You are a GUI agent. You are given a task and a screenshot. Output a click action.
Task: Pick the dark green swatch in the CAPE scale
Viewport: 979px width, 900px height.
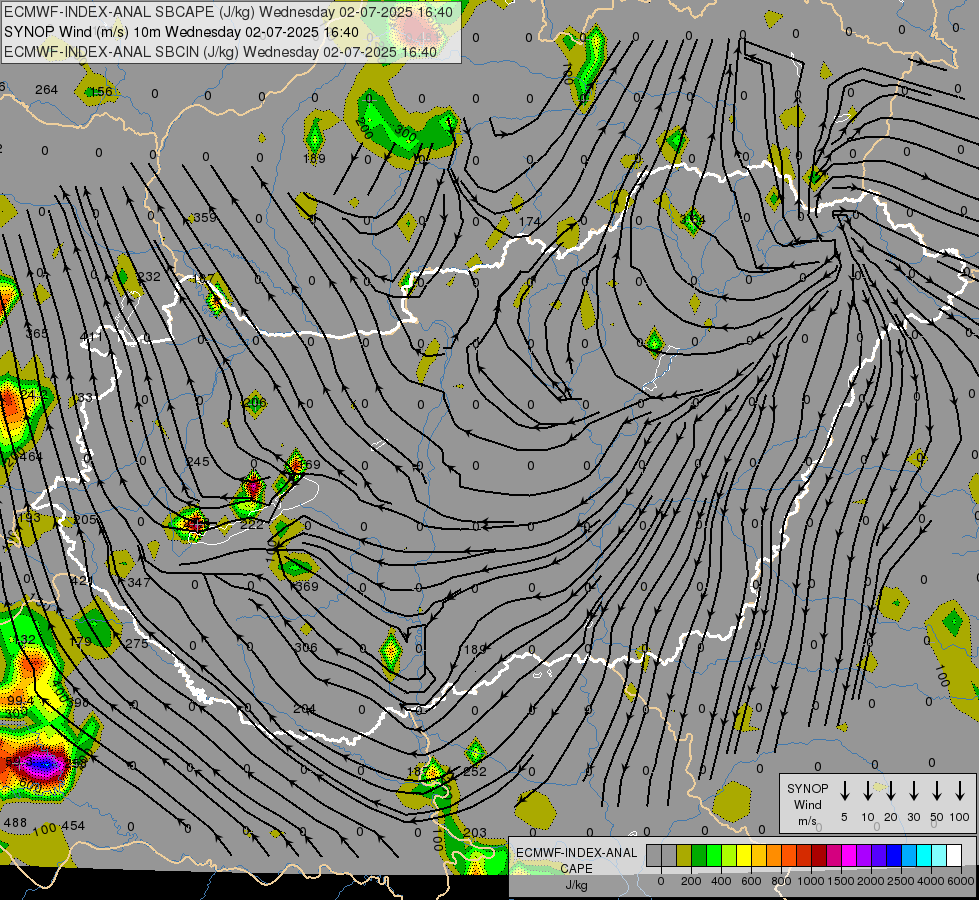tap(699, 856)
